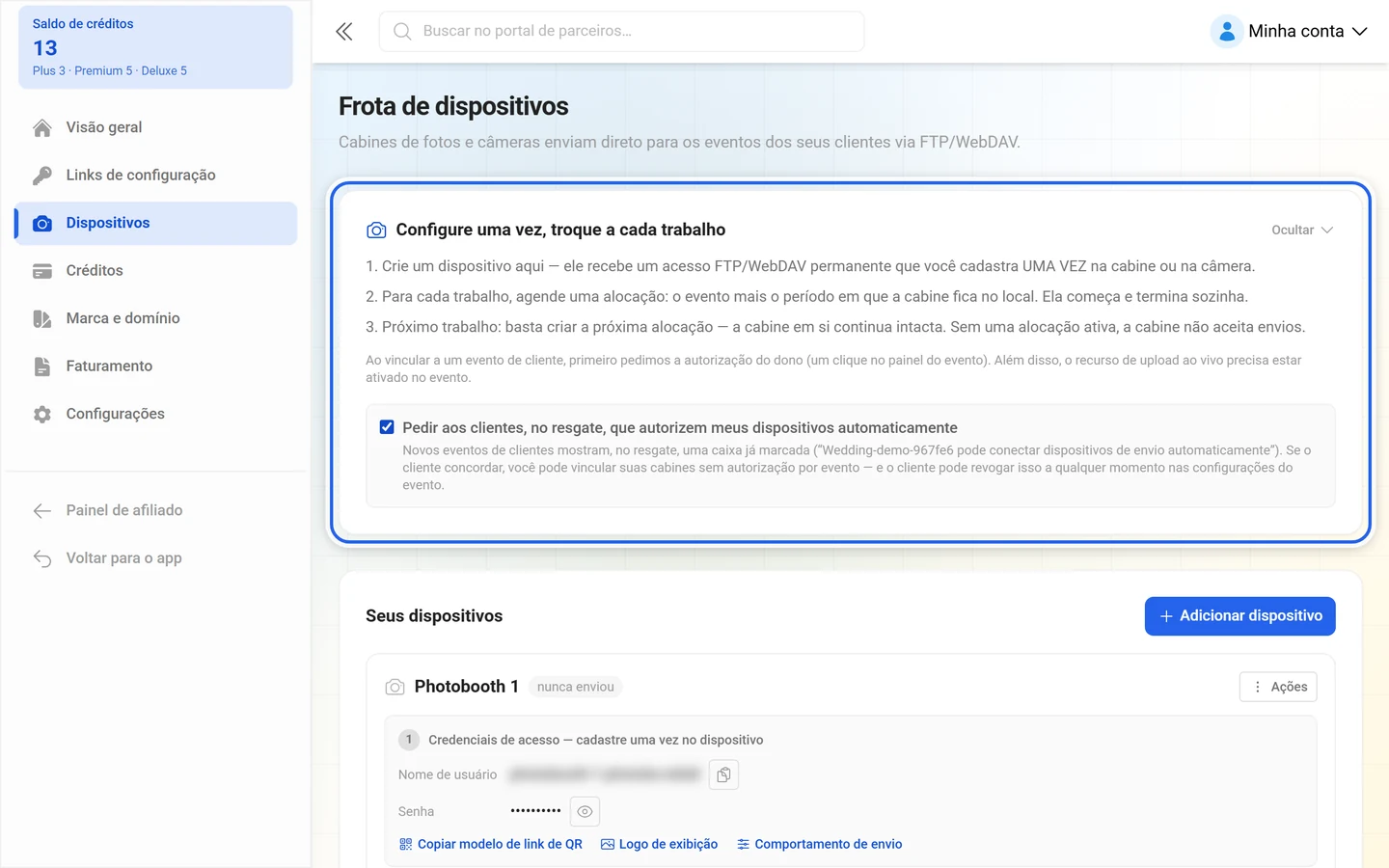Click the Saldo de créditos card
Image resolution: width=1389 pixels, height=868 pixels.
[x=156, y=47]
